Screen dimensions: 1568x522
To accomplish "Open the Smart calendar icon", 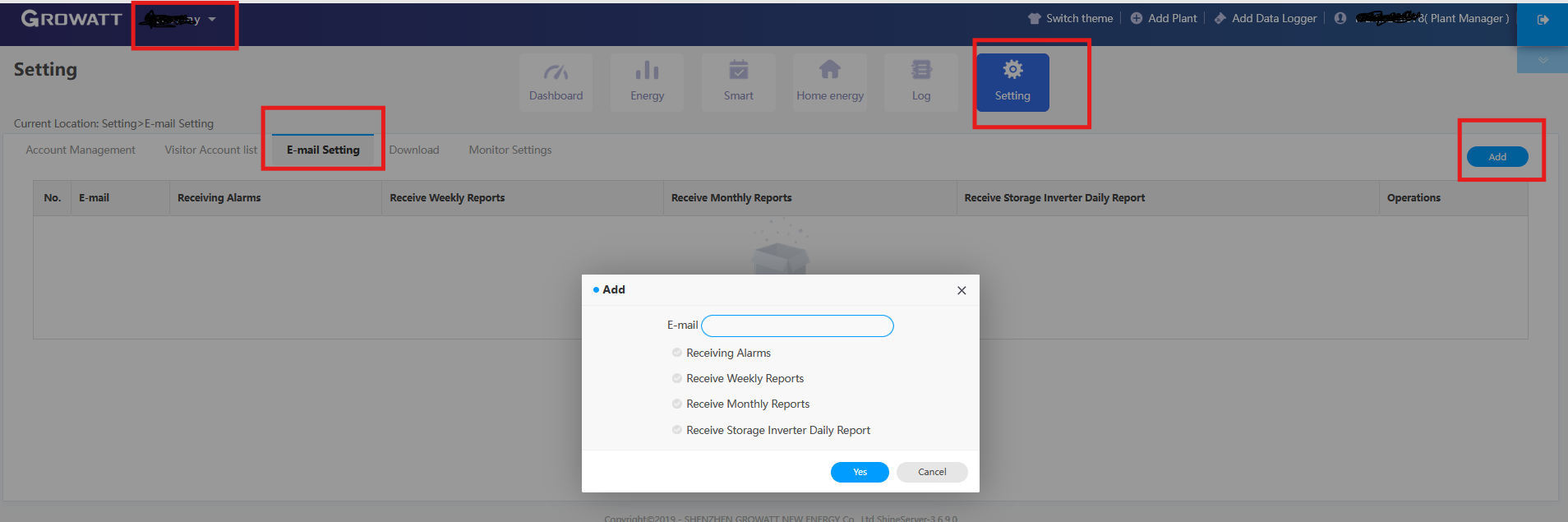I will click(x=738, y=72).
